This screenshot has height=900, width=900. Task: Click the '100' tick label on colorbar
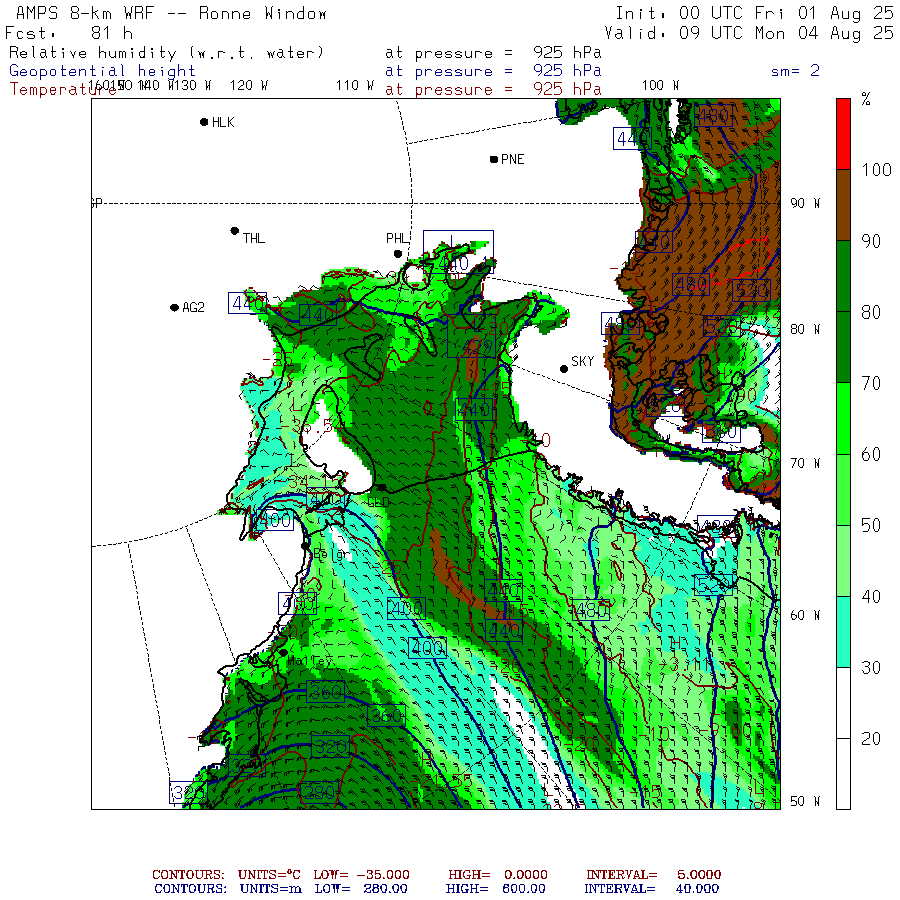click(876, 170)
